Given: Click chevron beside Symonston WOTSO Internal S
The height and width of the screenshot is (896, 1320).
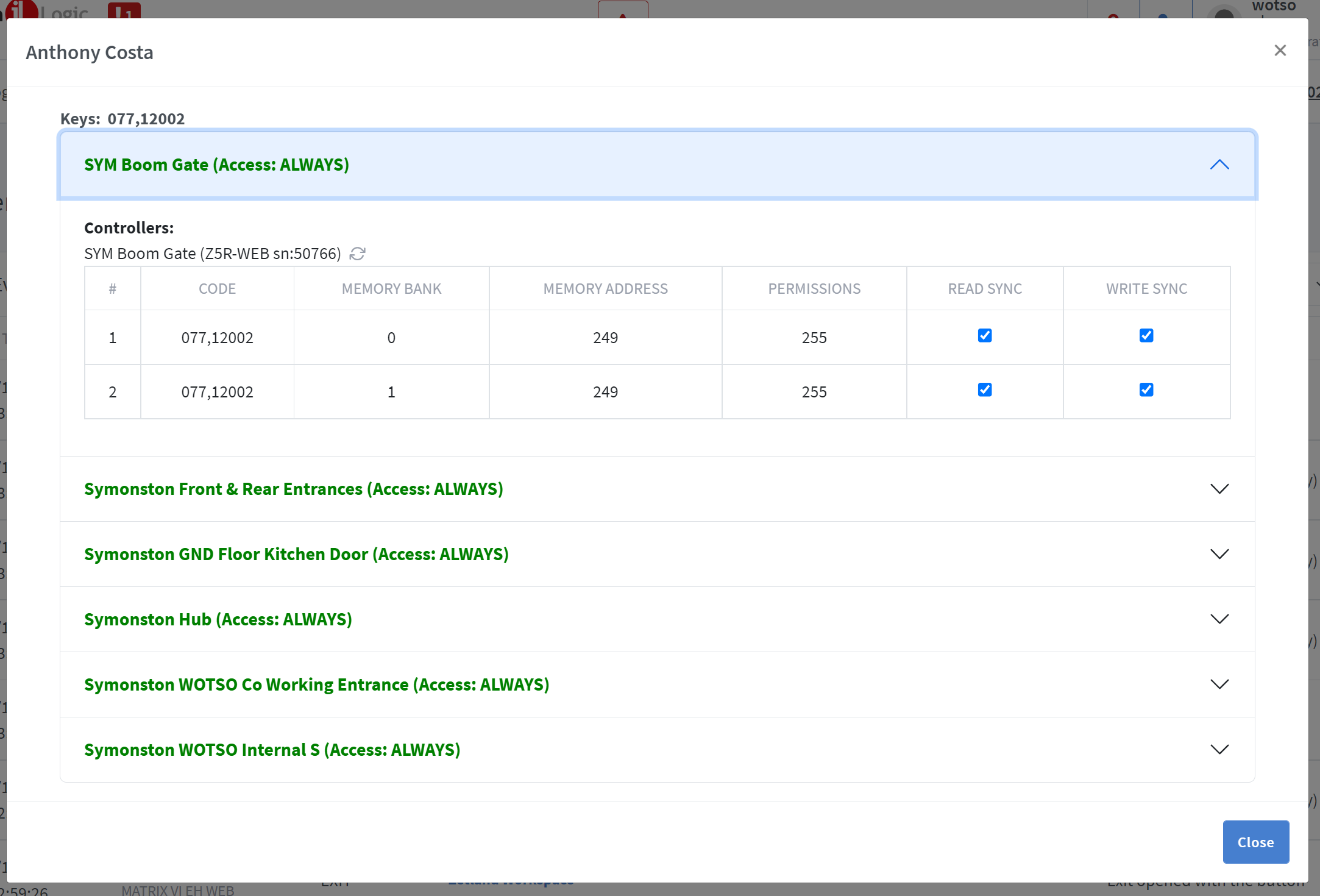Looking at the screenshot, I should click(1219, 750).
